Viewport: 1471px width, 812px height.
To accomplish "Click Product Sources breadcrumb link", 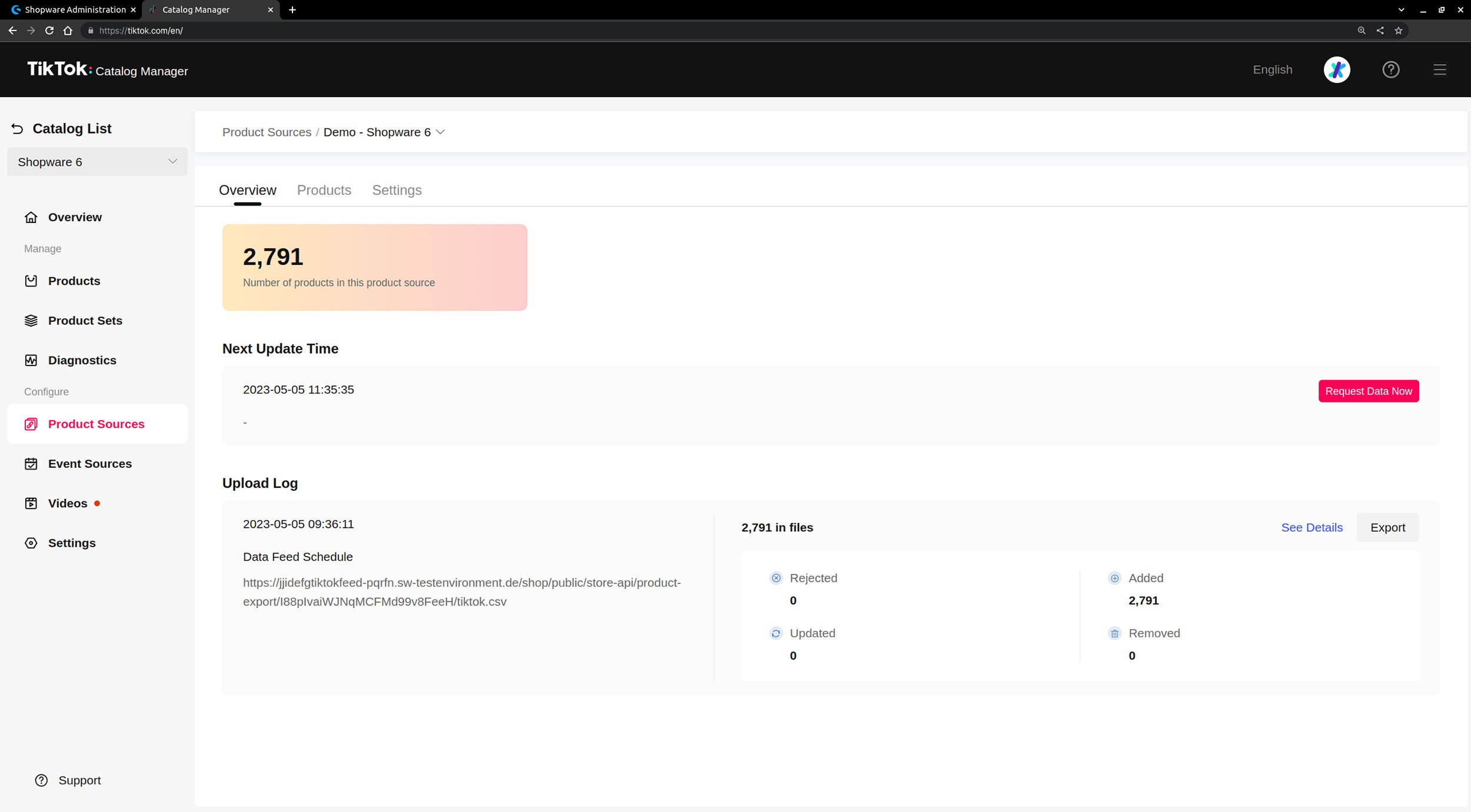I will (x=267, y=132).
